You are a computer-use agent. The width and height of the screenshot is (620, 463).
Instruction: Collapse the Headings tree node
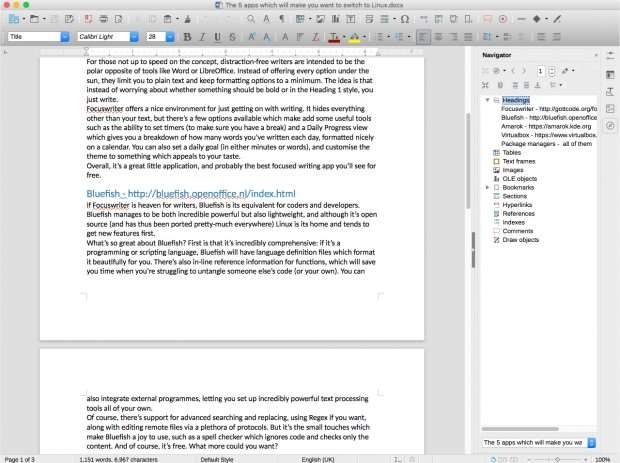487,100
